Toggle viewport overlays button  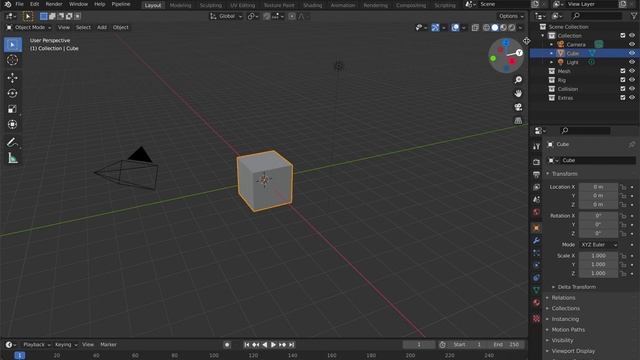click(455, 27)
